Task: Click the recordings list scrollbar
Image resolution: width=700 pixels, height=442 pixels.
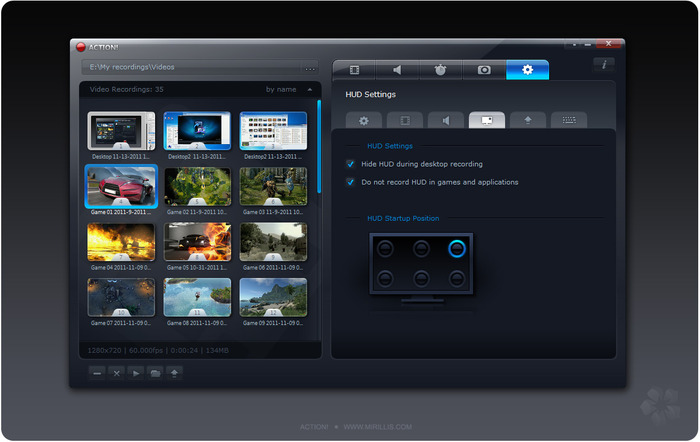Action: (x=319, y=145)
